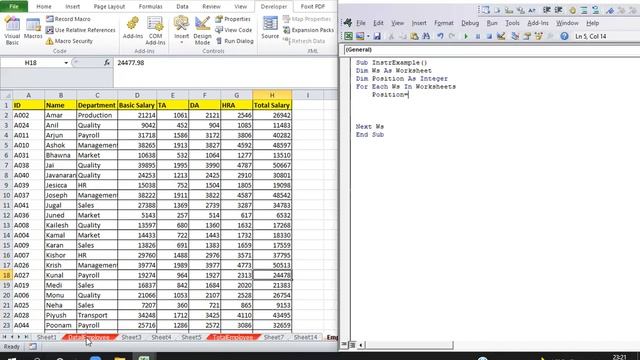Click Run Dialog in ribbon
The width and height of the screenshot is (640, 360).
coord(234,41)
